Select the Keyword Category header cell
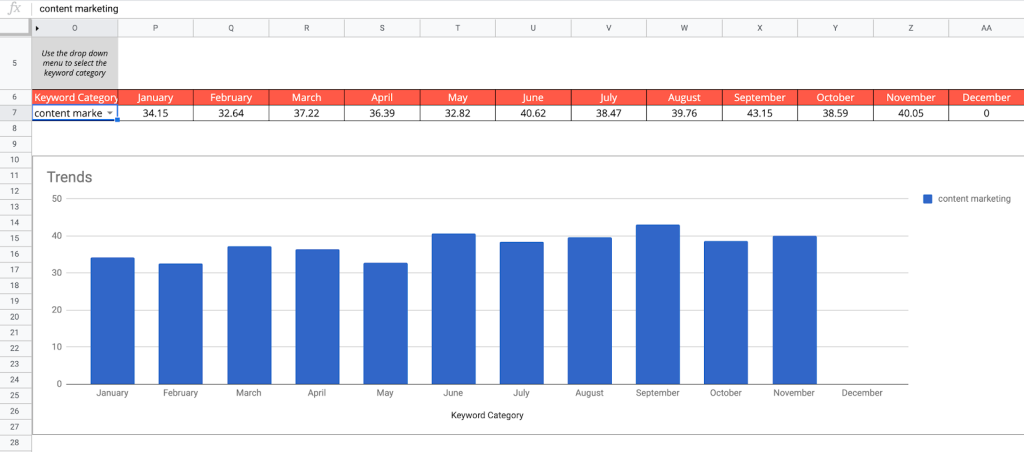Image resolution: width=1024 pixels, height=452 pixels. [75, 97]
